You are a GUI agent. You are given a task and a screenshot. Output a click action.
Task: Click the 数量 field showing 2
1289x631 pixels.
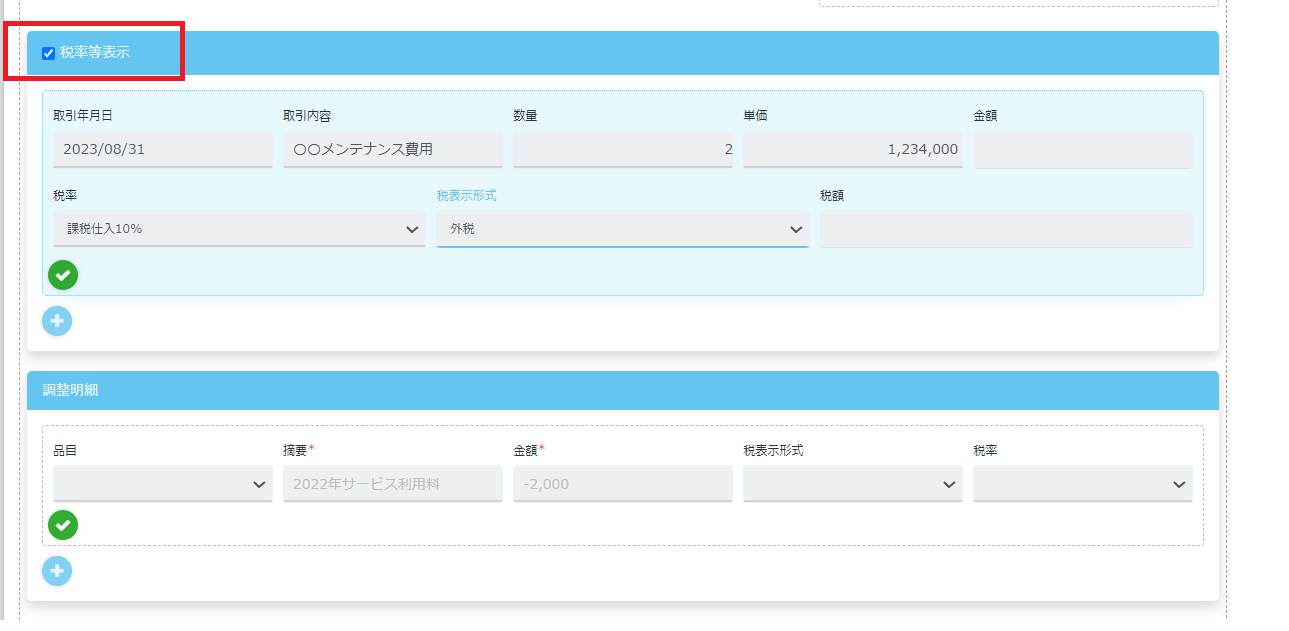tap(623, 149)
